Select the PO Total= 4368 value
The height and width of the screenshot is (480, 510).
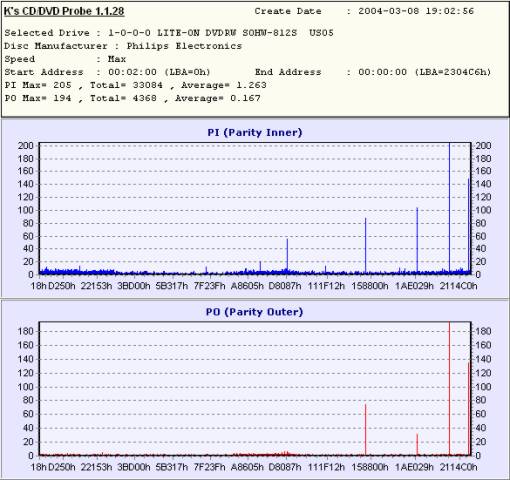(123, 98)
